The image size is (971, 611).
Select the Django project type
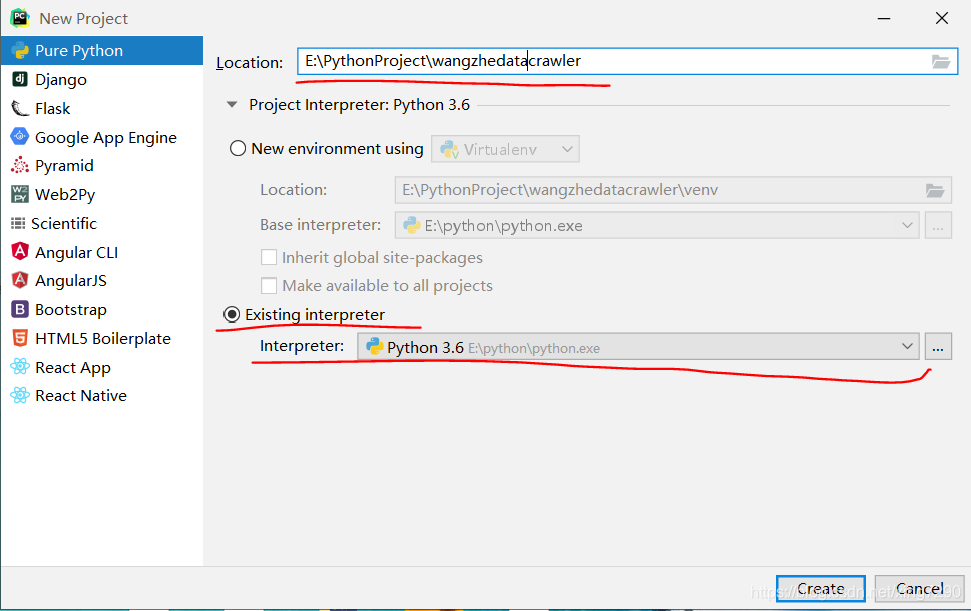tap(102, 79)
